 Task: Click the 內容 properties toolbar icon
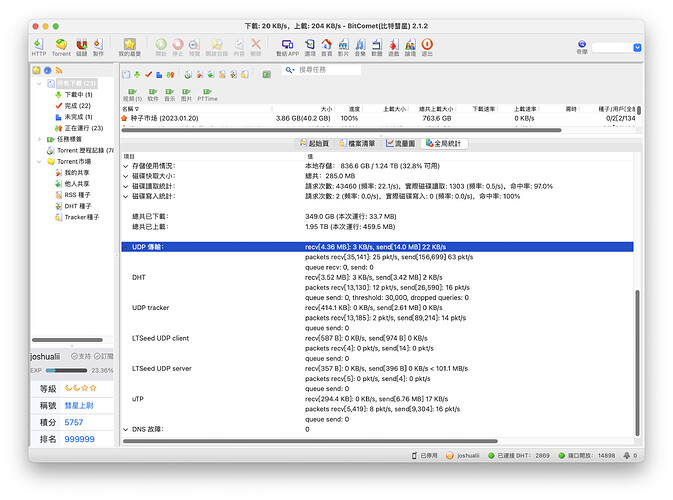[239, 47]
